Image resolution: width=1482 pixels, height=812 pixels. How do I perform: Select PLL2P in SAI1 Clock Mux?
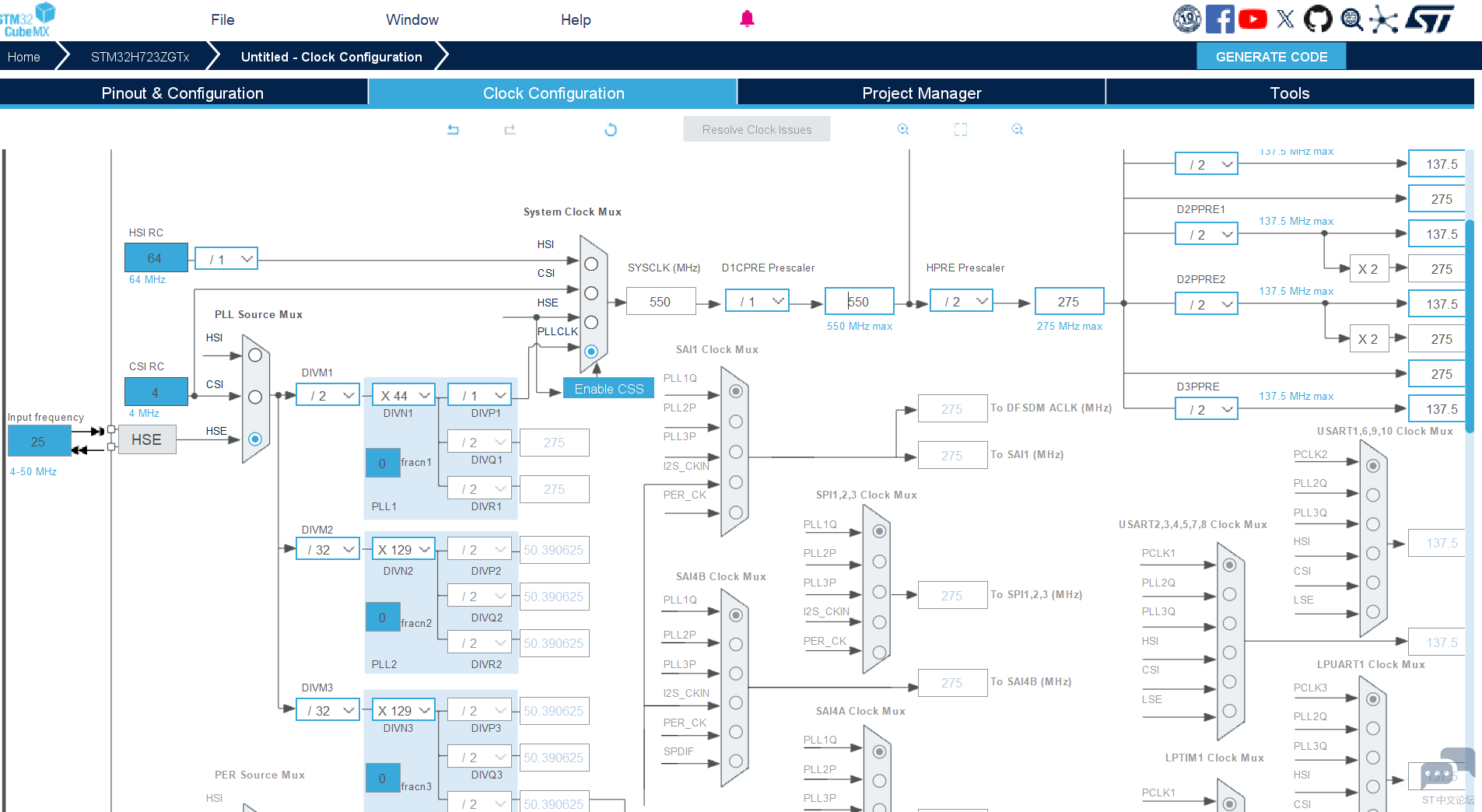coord(736,422)
